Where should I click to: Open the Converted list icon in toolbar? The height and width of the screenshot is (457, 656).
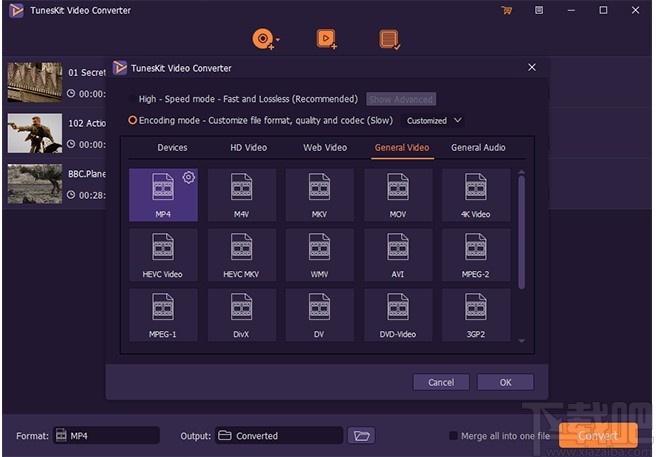(x=390, y=39)
